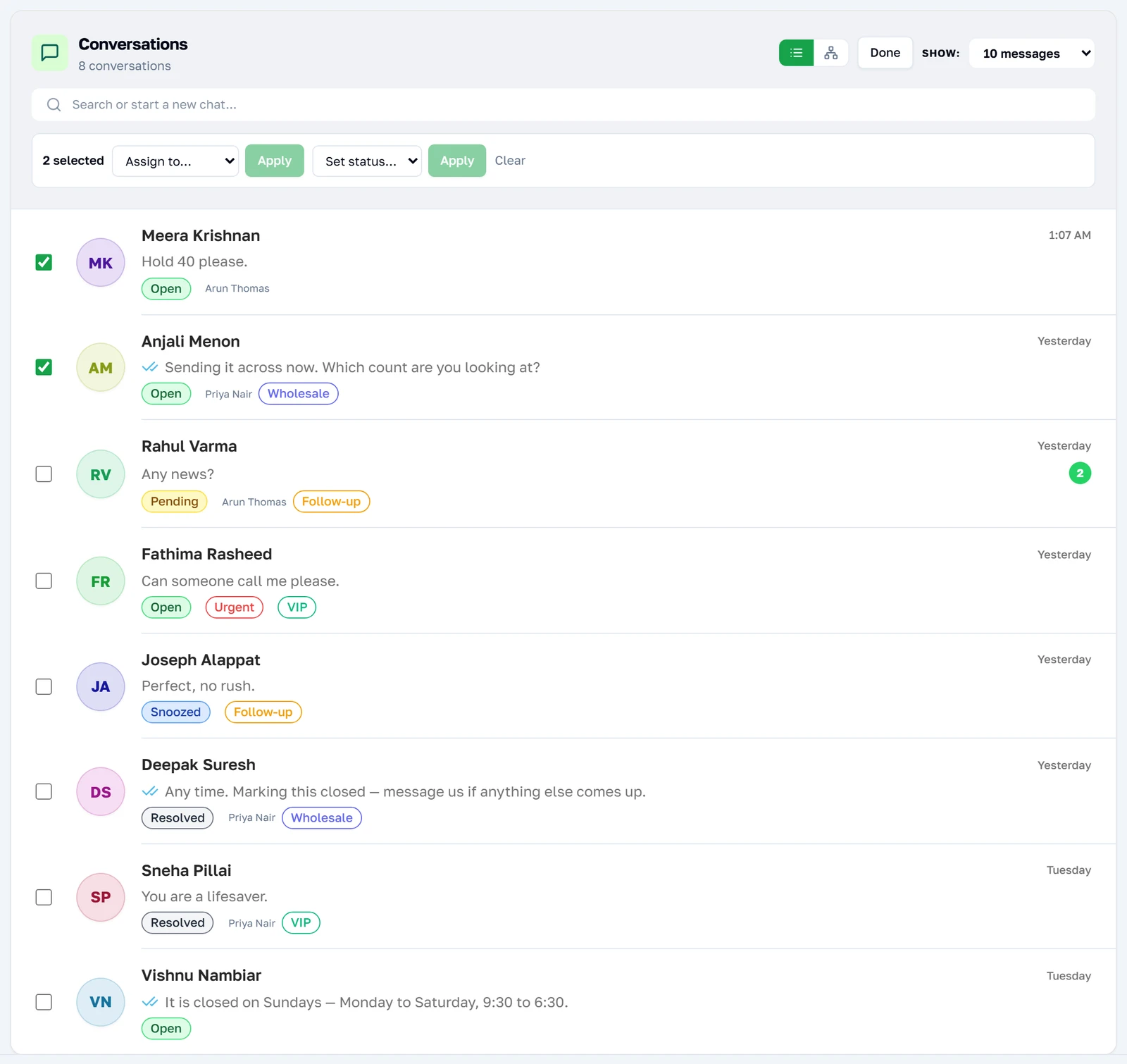Select Fathima Rasheed's conversation checkbox
This screenshot has width=1127, height=1064.
[44, 581]
